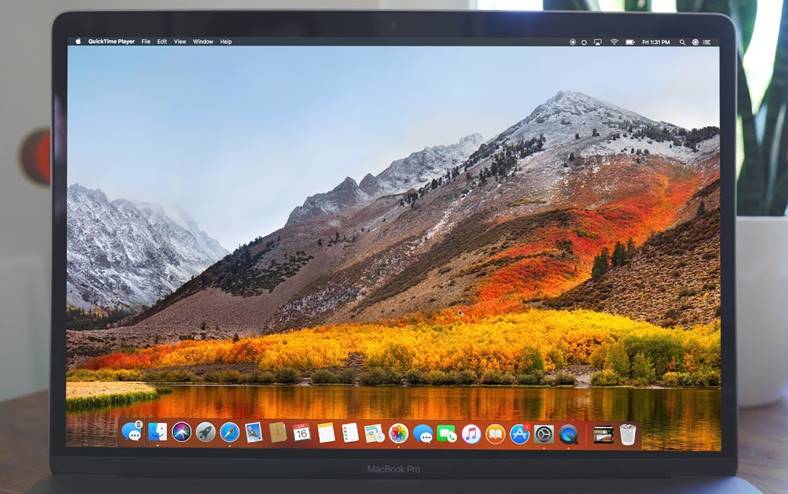Open the File menu
This screenshot has width=788, height=494.
[x=146, y=42]
